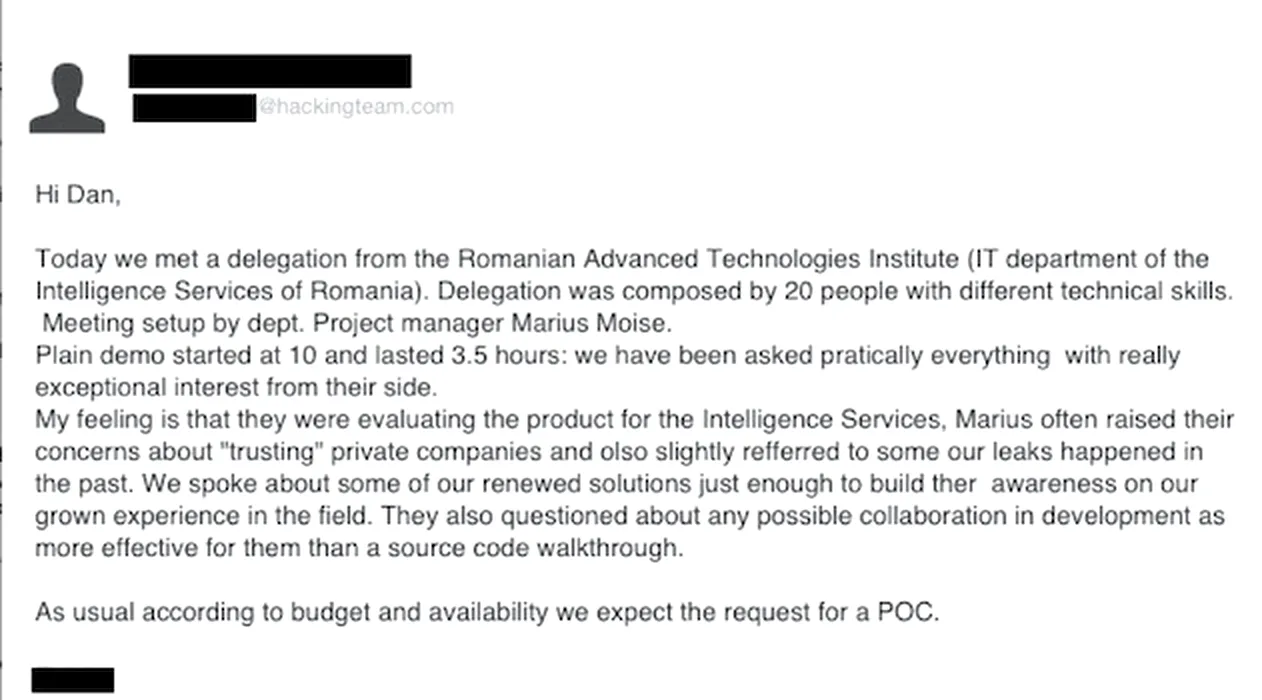
Task: Click the "Hi Dan," greeting line
Action: (x=78, y=195)
